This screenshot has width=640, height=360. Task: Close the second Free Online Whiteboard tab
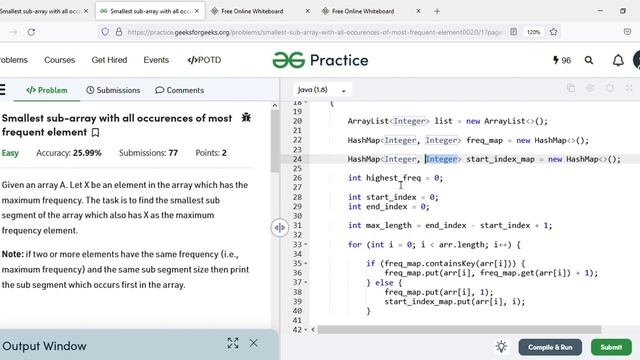coord(418,11)
